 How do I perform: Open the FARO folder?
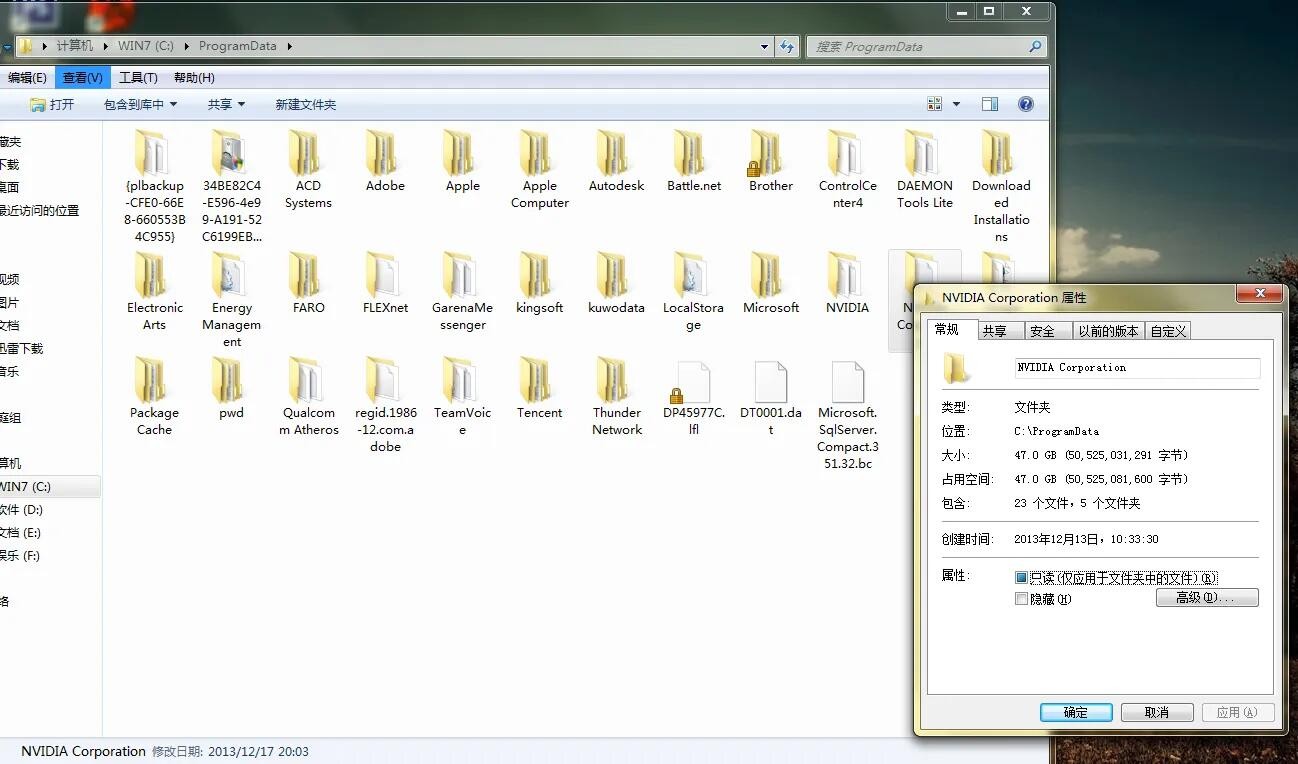[x=308, y=282]
